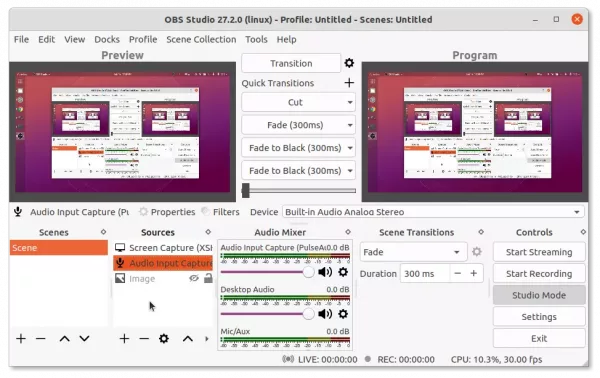Screen dimensions: 600x378
Task: Remove selected source with minus icon
Action: click(144, 339)
